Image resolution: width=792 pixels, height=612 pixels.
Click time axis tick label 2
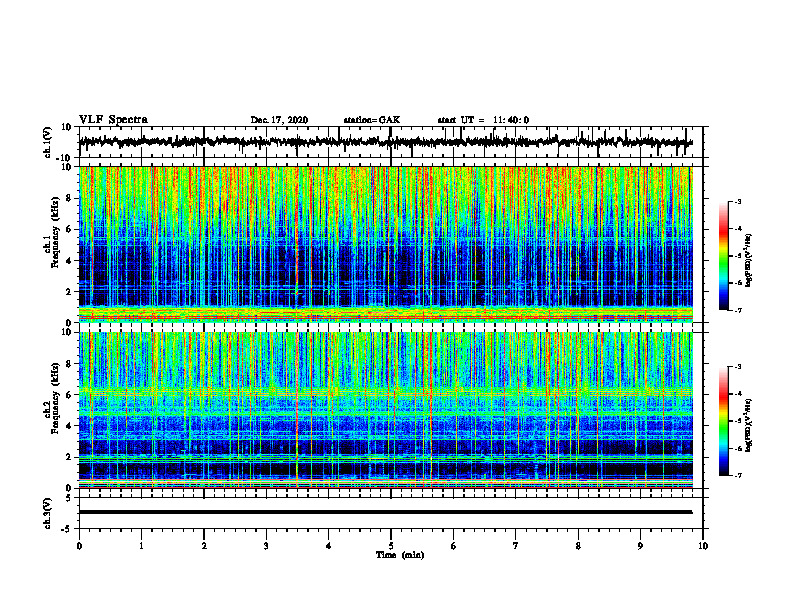204,546
